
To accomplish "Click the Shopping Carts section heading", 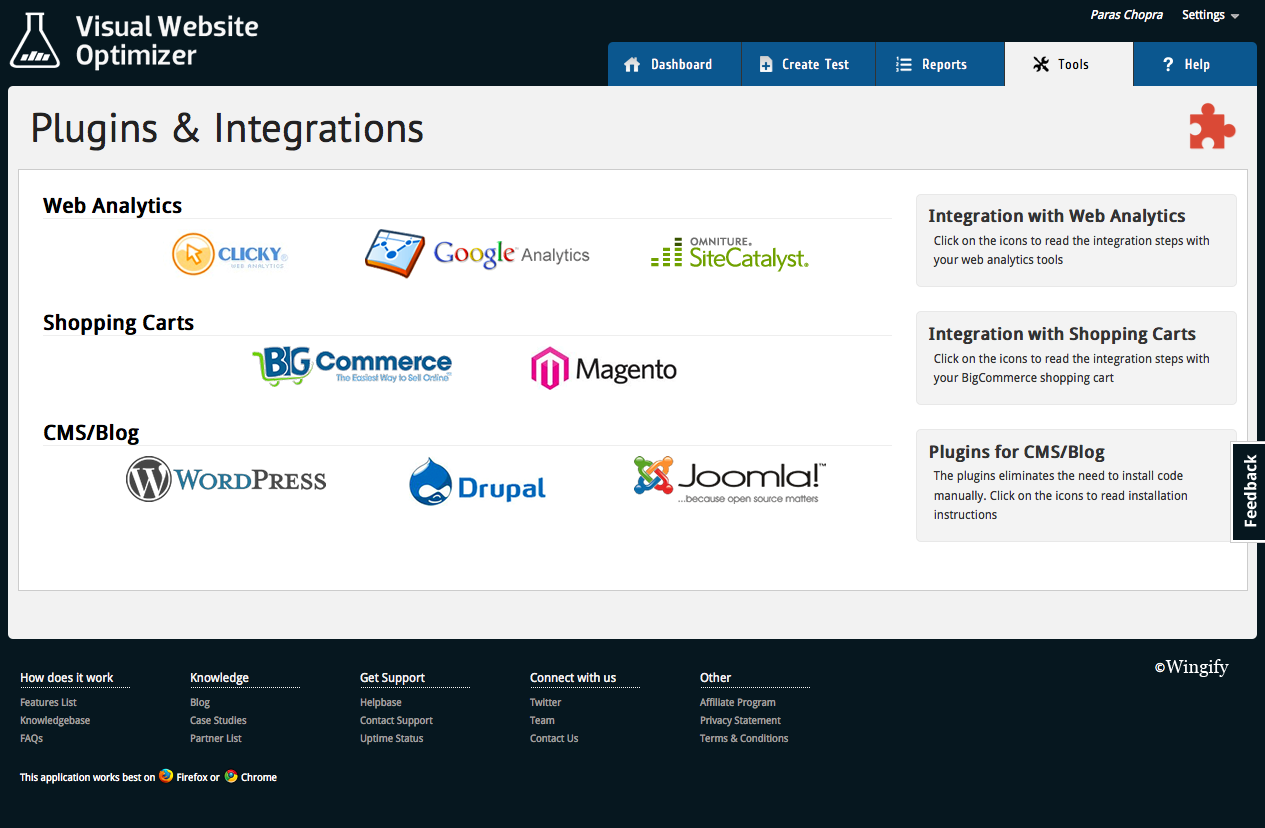I will point(118,323).
